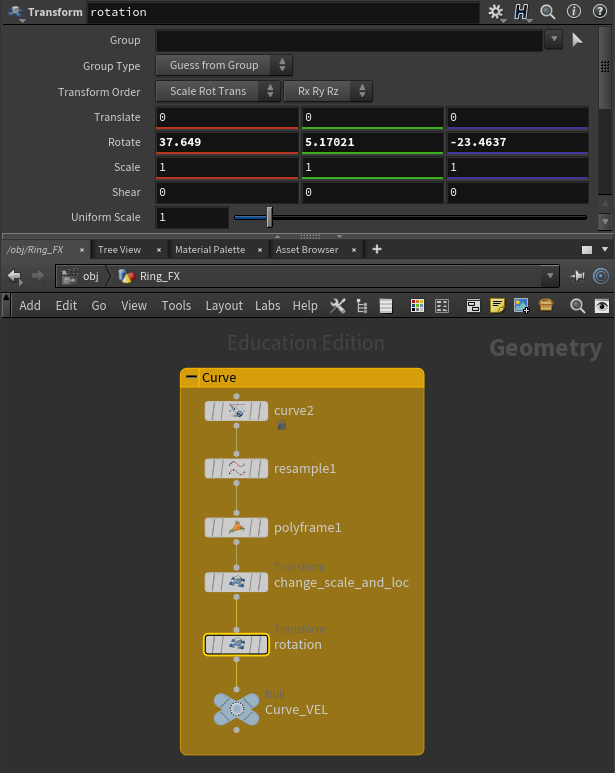
Task: Select the rotation transform node
Action: pyautogui.click(x=236, y=644)
